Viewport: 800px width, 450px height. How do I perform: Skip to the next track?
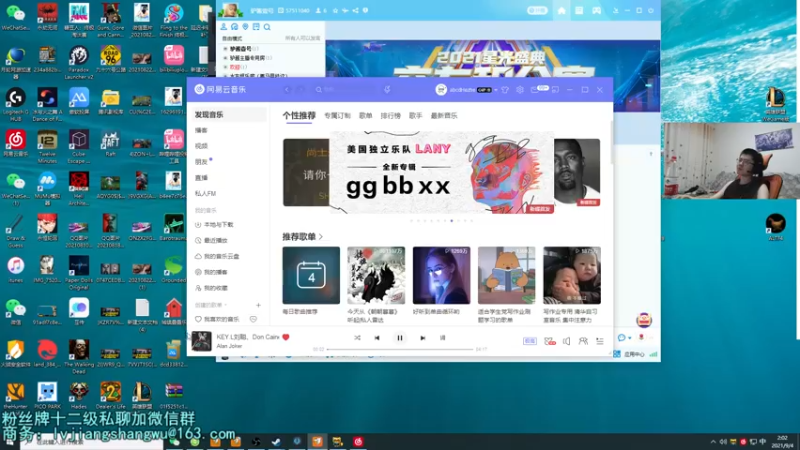point(422,338)
